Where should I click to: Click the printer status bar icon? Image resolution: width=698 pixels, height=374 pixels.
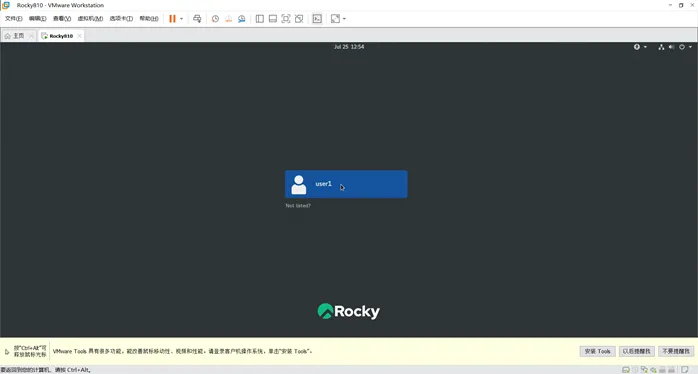662,370
